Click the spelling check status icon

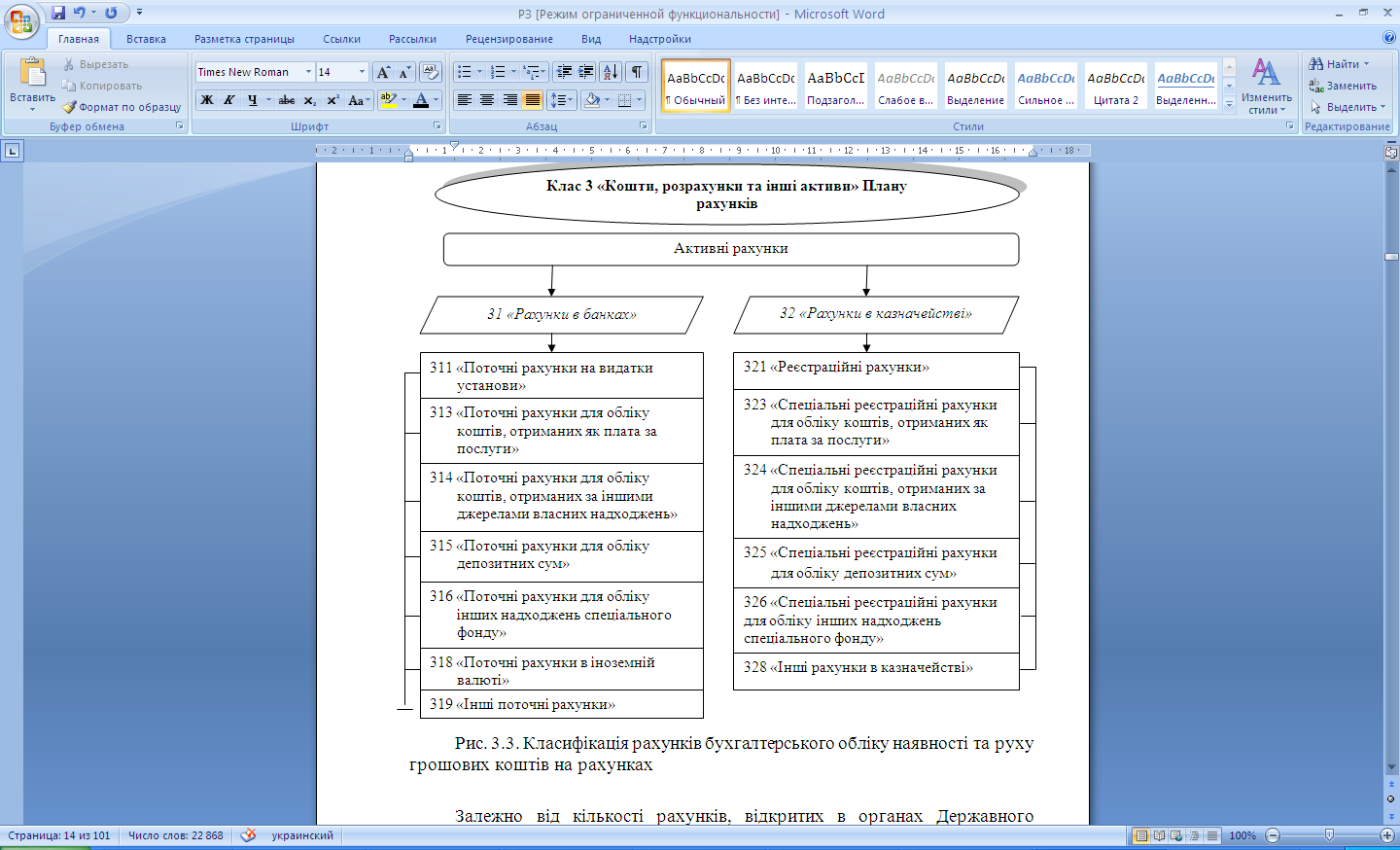tap(248, 835)
